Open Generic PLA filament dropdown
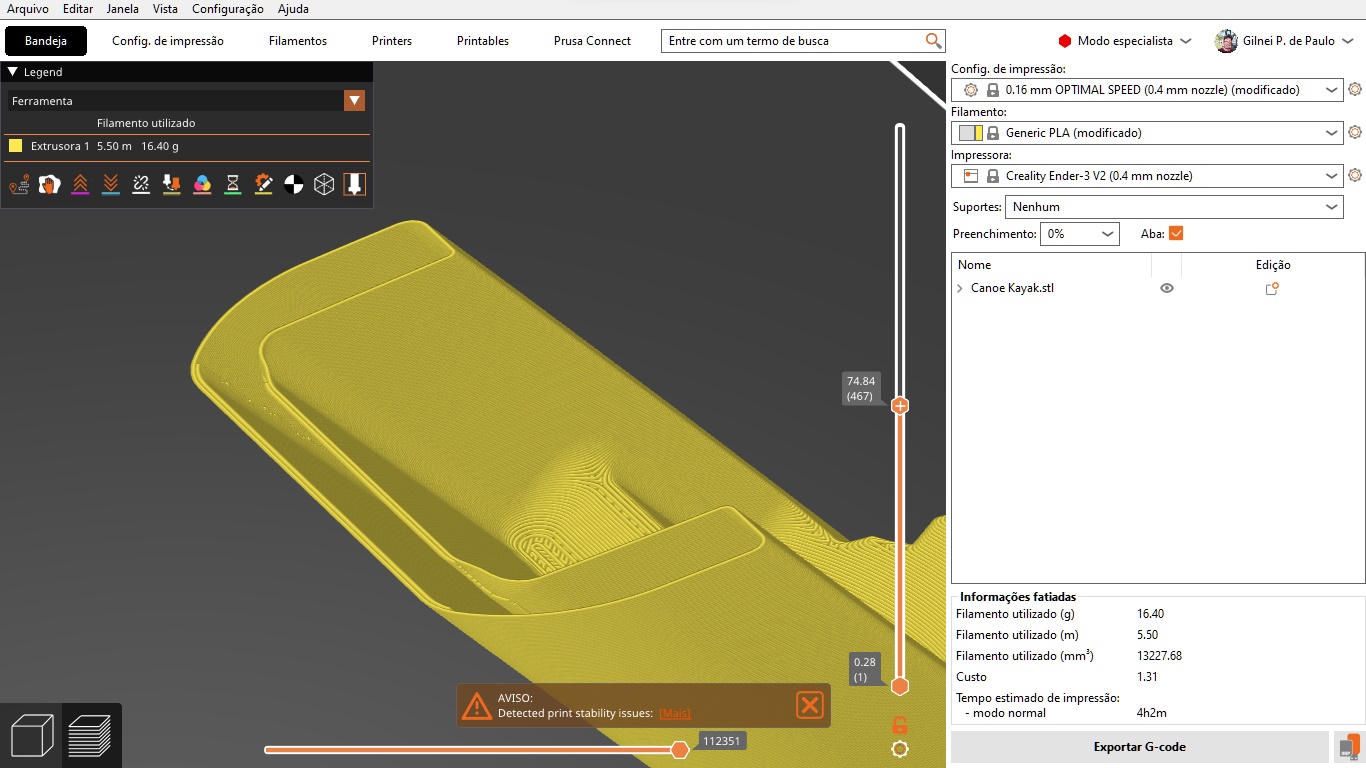The width and height of the screenshot is (1366, 768). click(x=1146, y=133)
